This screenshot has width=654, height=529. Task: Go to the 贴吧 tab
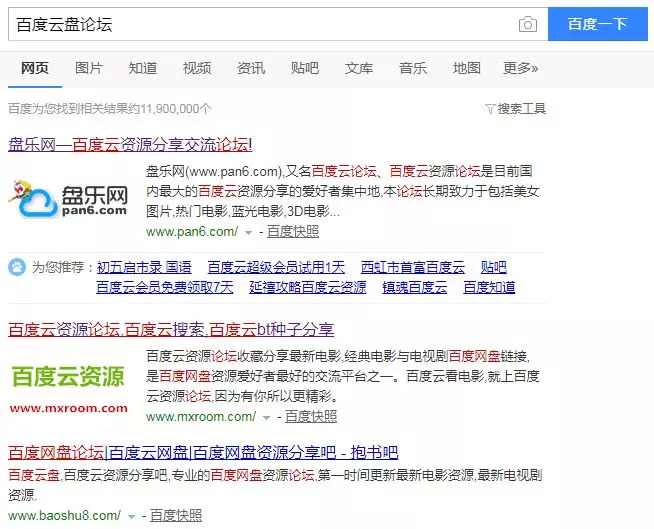(x=305, y=68)
